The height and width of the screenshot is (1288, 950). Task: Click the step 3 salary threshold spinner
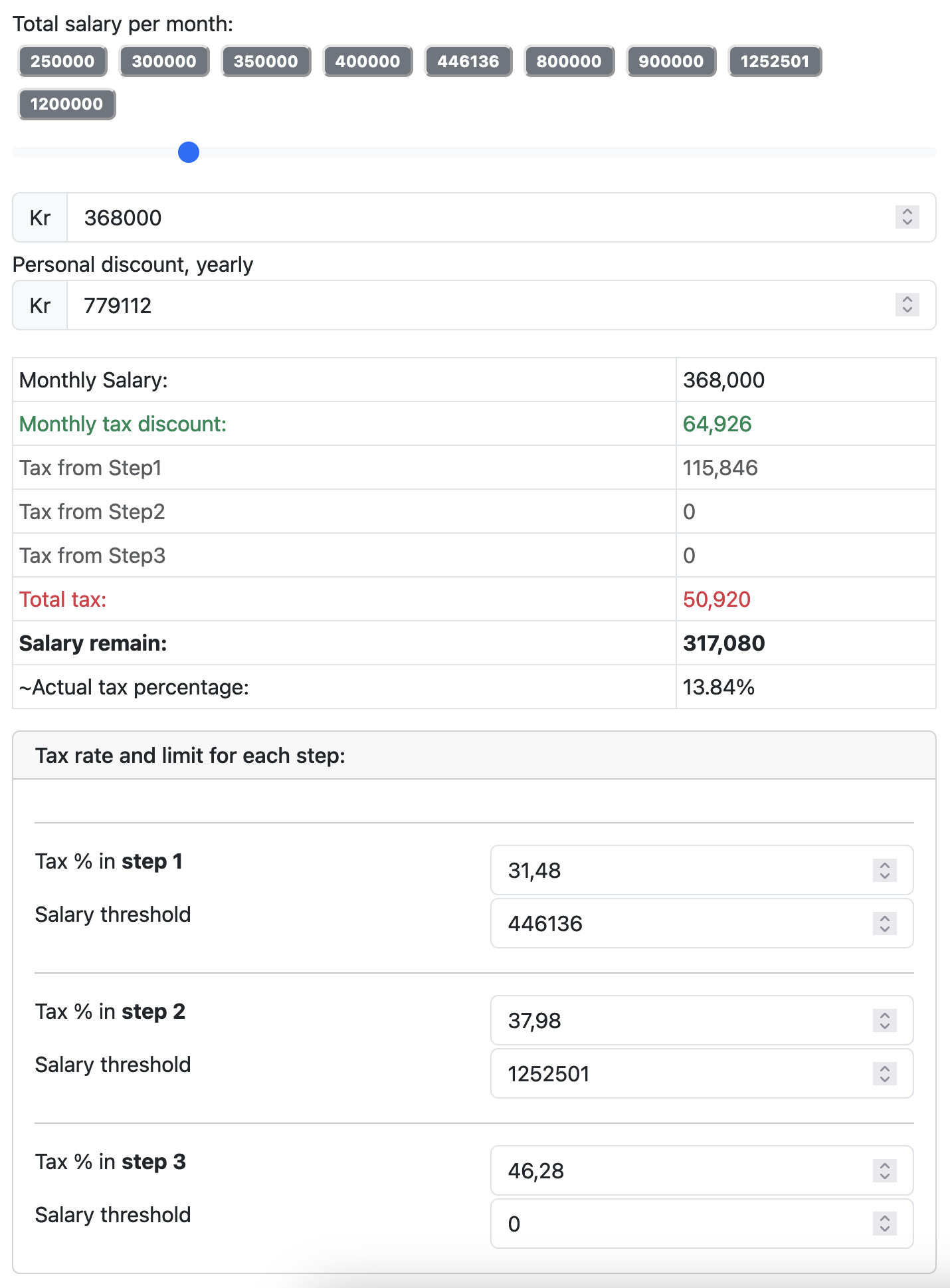coord(884,1224)
